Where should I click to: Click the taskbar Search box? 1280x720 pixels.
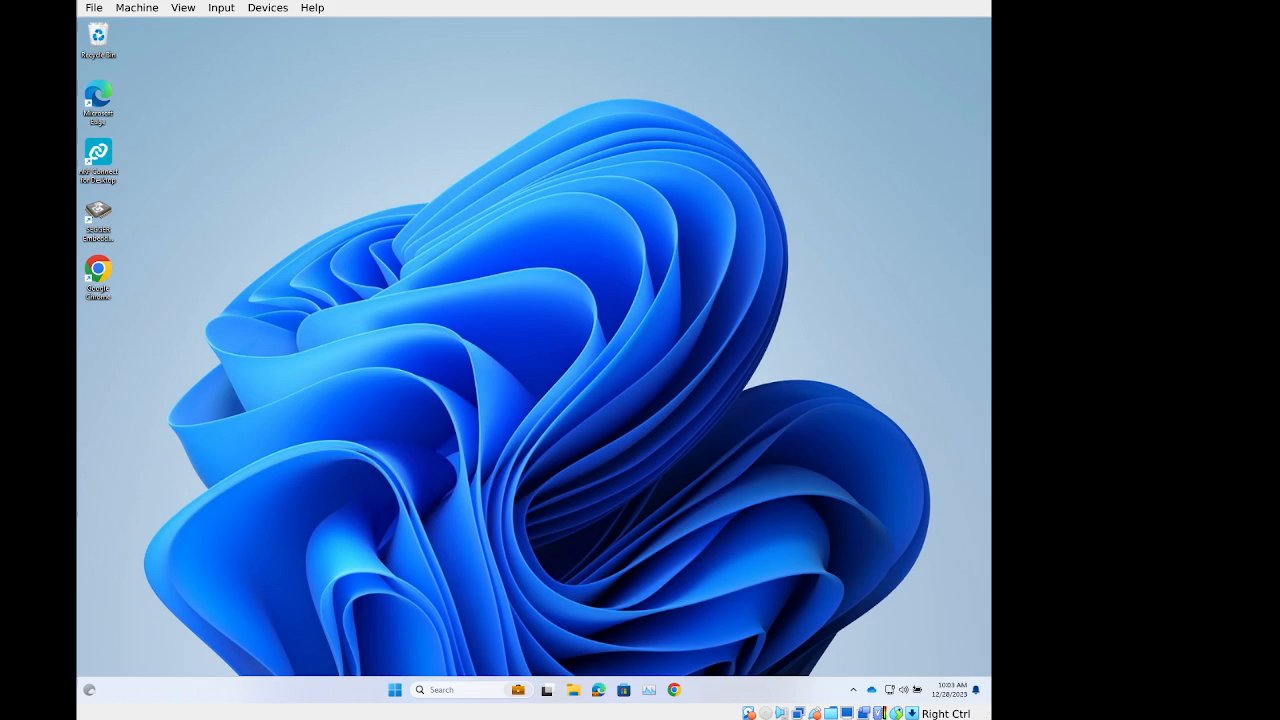point(470,690)
